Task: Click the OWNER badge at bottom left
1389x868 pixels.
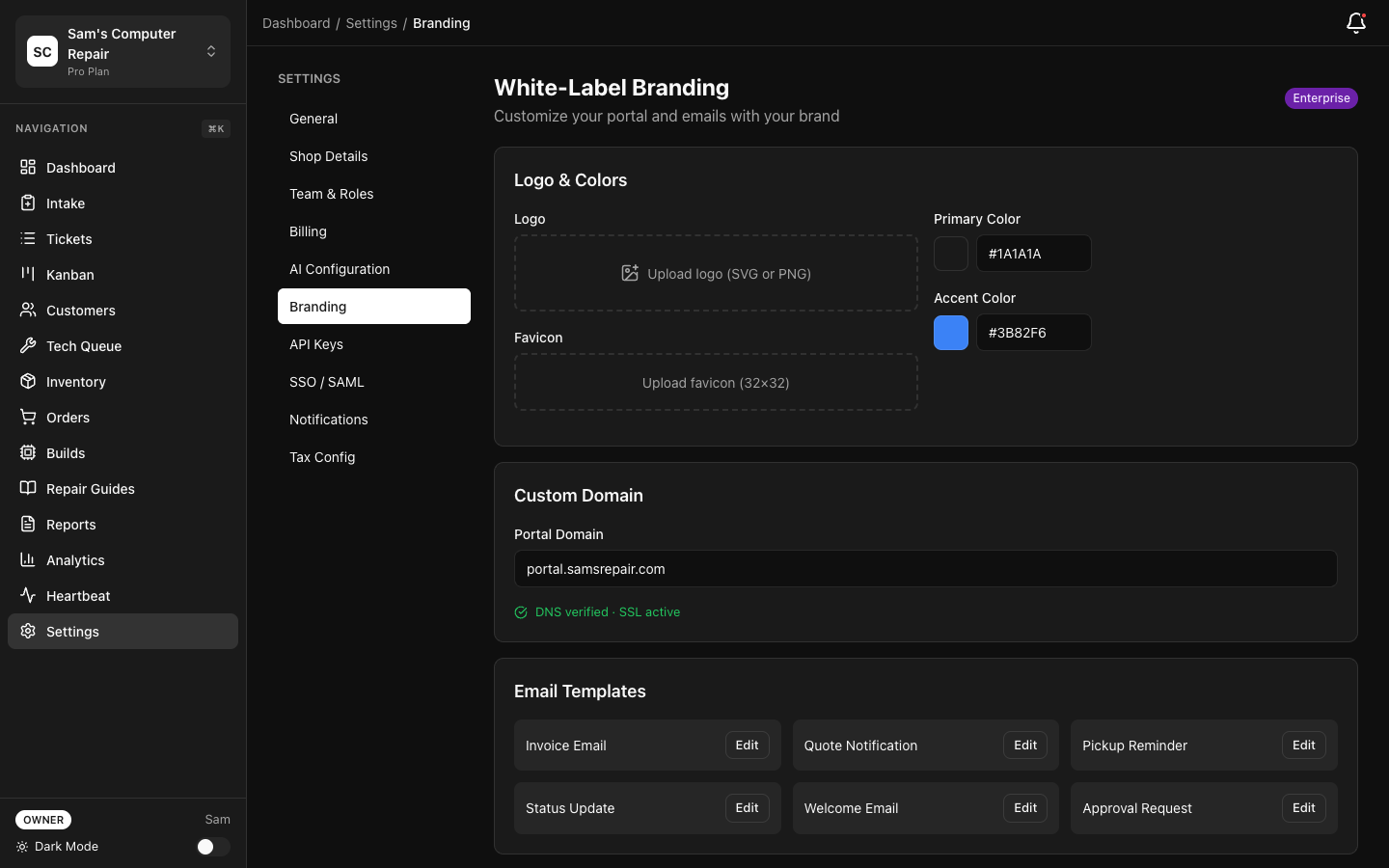Action: click(x=42, y=819)
